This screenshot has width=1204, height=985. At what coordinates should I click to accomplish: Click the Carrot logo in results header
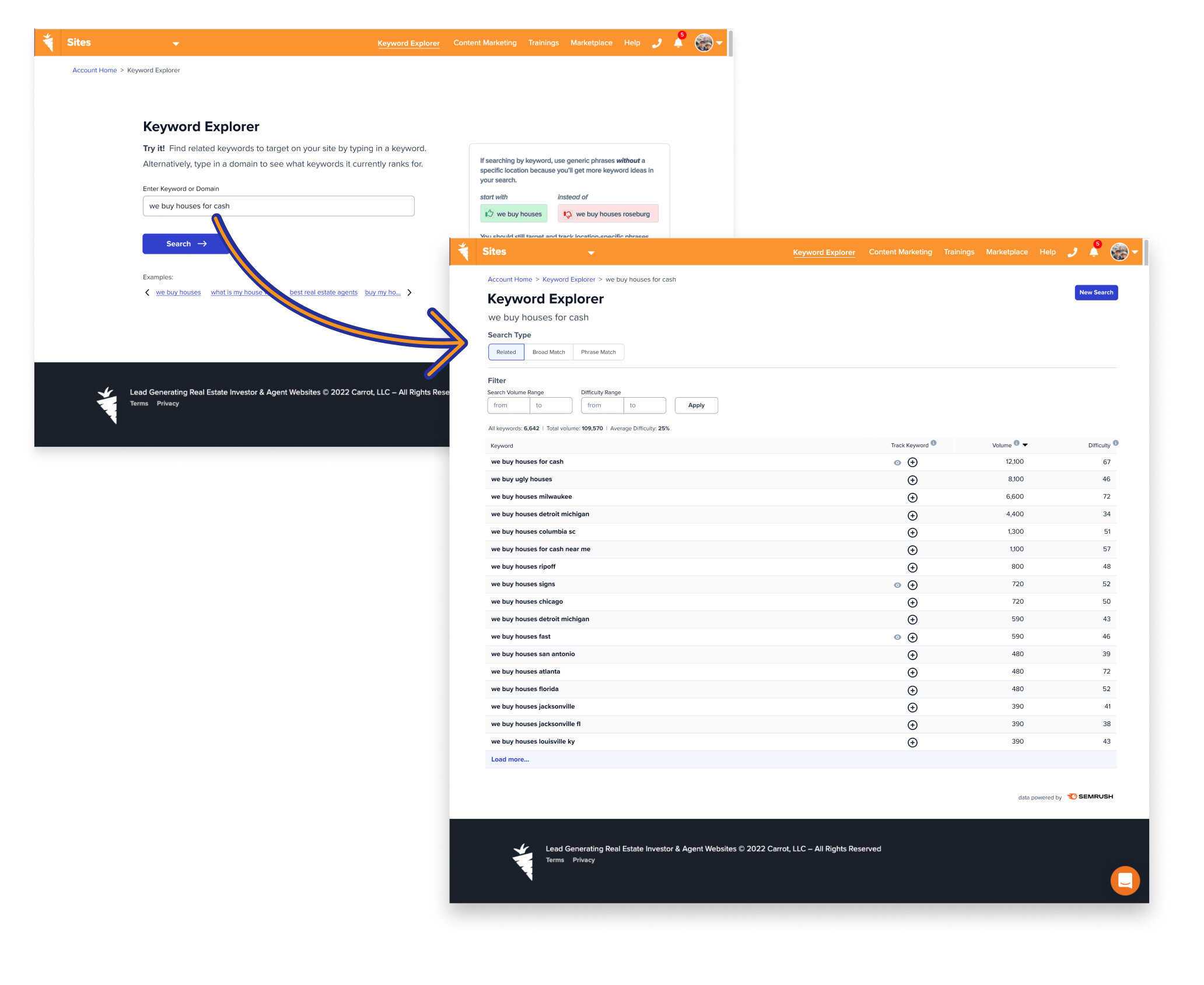point(464,251)
